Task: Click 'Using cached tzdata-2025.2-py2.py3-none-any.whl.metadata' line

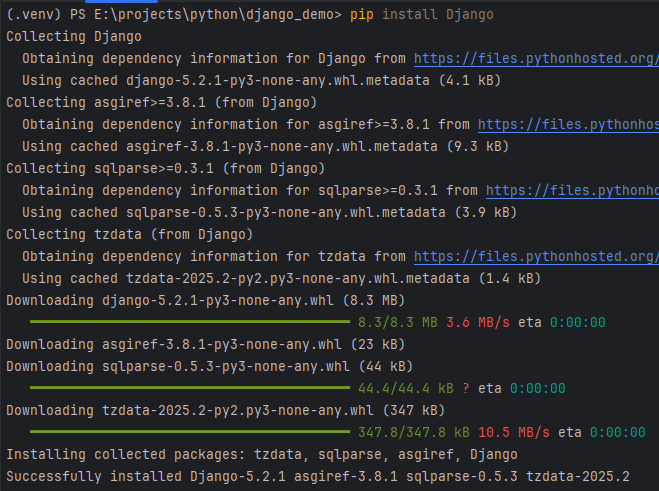Action: [282, 278]
